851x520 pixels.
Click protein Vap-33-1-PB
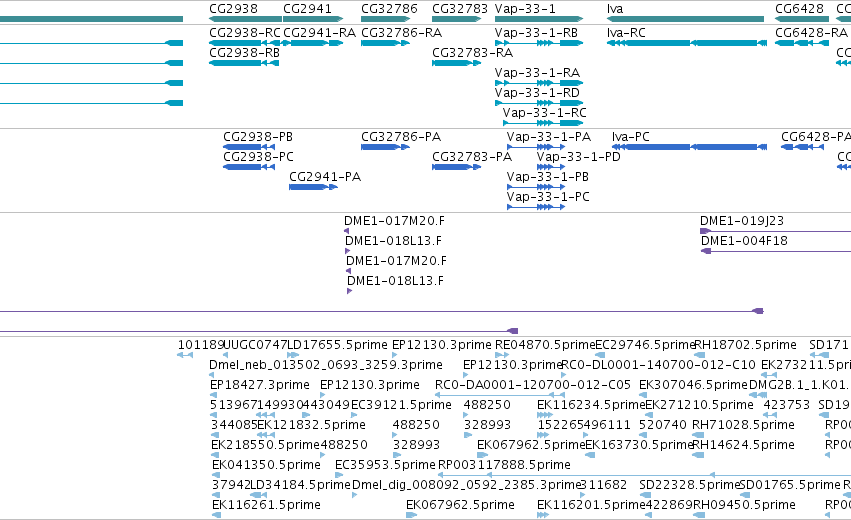coord(548,177)
